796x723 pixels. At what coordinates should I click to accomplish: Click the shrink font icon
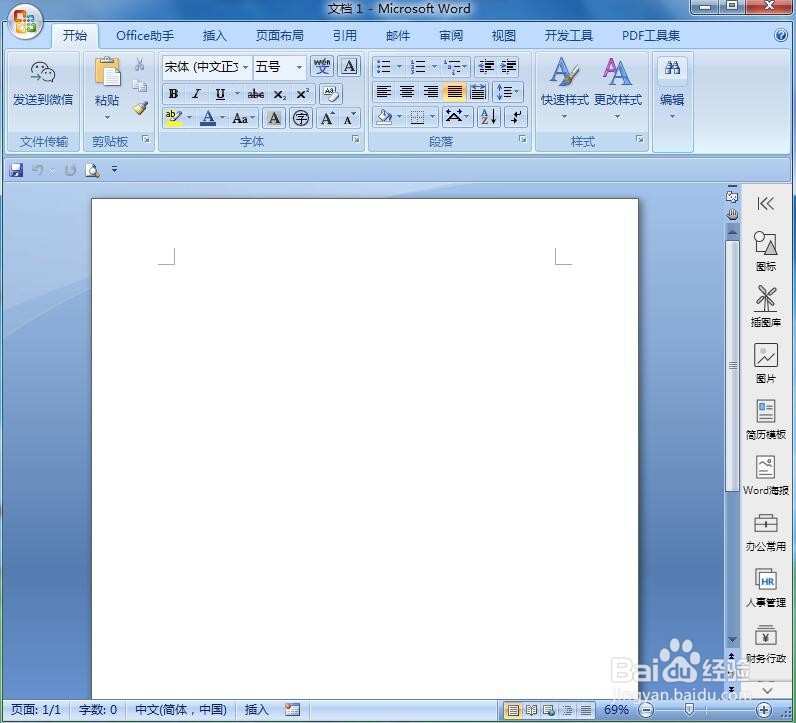point(349,119)
